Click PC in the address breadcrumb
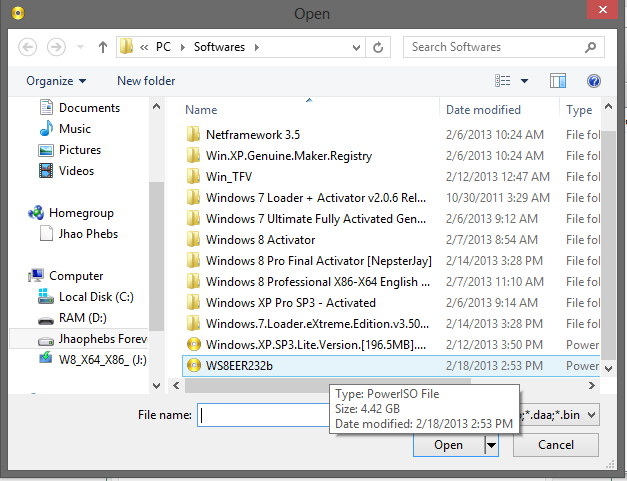 click(163, 47)
